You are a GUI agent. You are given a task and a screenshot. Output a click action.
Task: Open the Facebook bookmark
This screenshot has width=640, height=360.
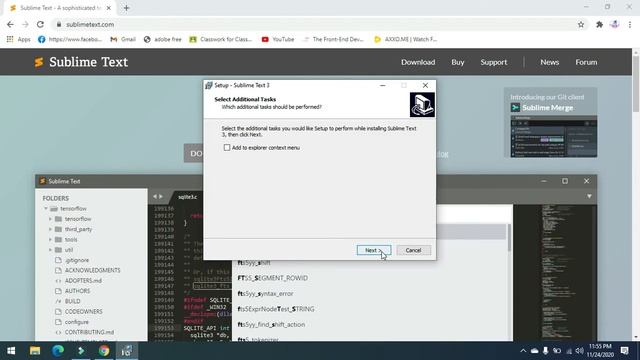(x=70, y=39)
